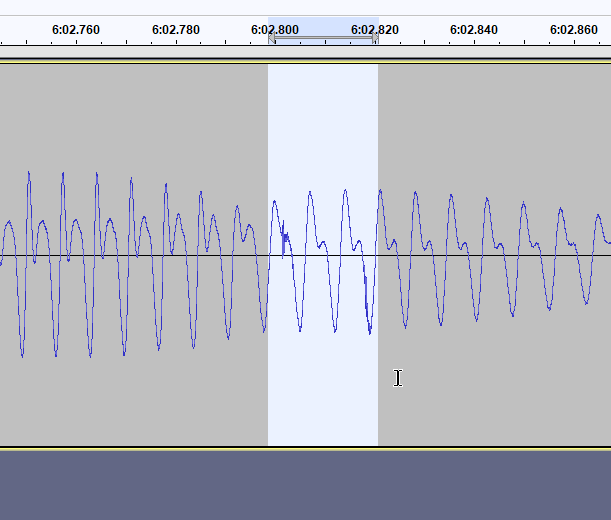Click inside the highlighted selection in the waveform
The image size is (611, 520).
323,255
